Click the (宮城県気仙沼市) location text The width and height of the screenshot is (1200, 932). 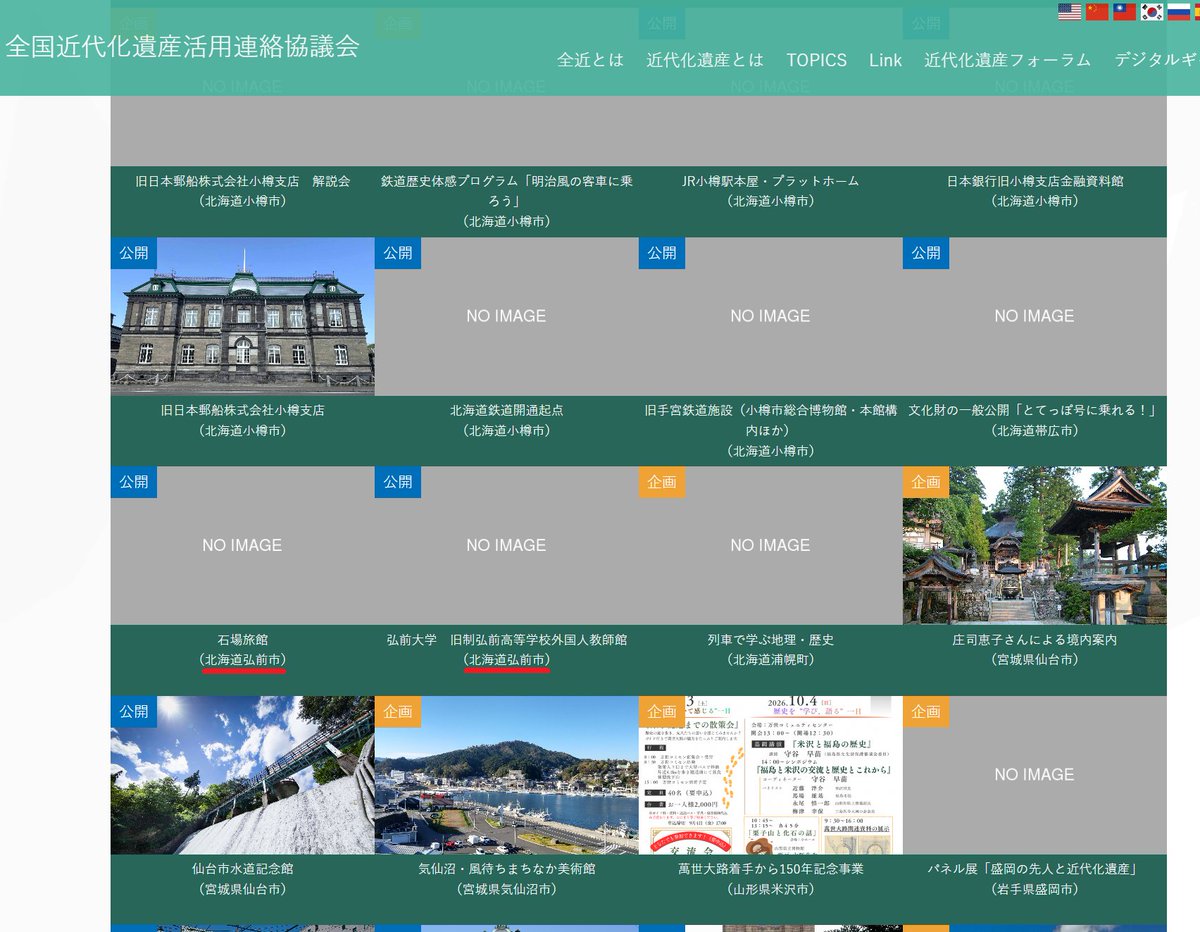[x=507, y=889]
